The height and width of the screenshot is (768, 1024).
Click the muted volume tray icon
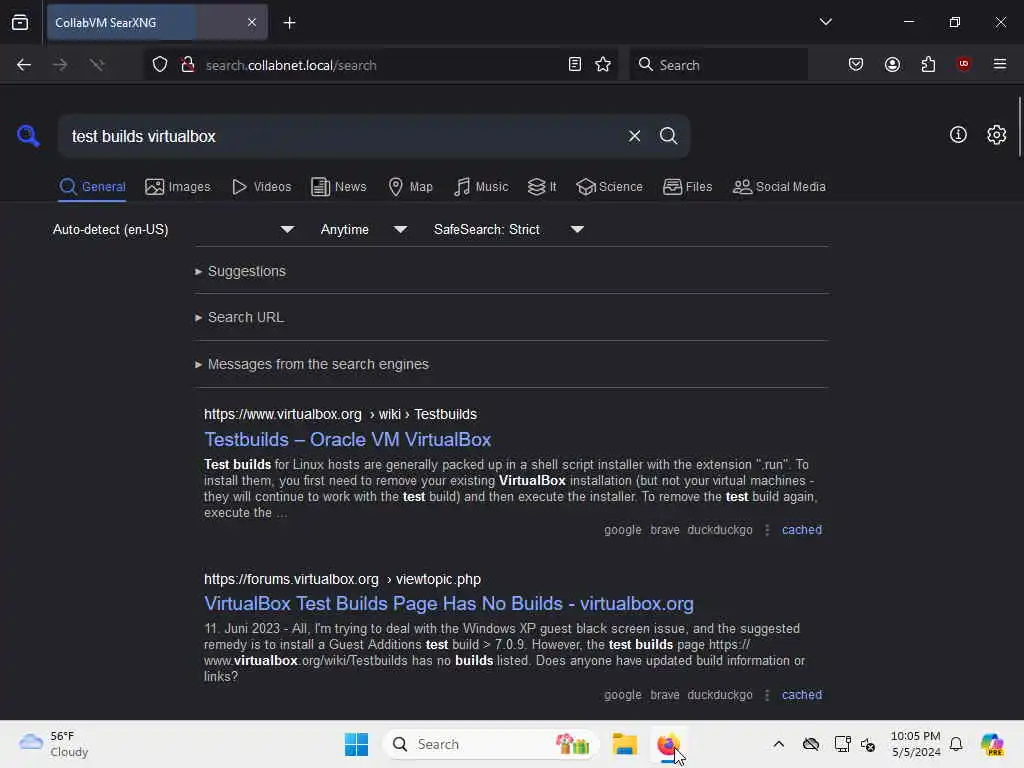tap(868, 744)
